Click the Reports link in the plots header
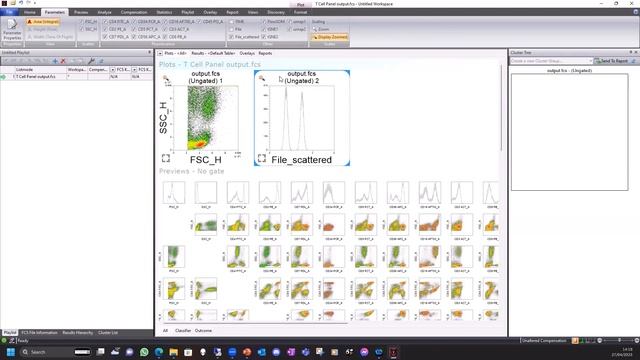 click(x=265, y=53)
